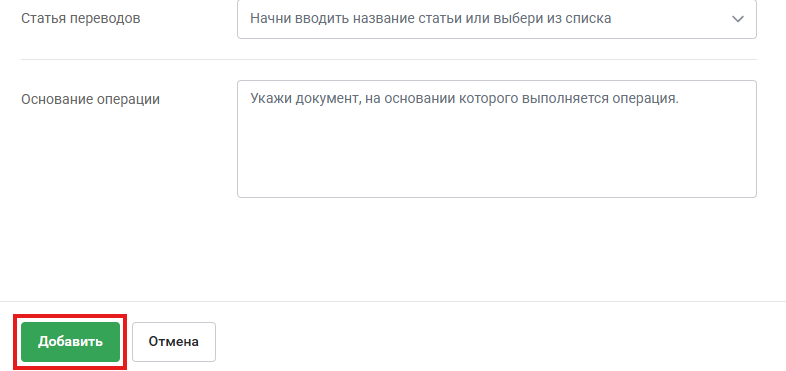Click the red-outlined Добавить button
The image size is (786, 371).
(x=70, y=342)
